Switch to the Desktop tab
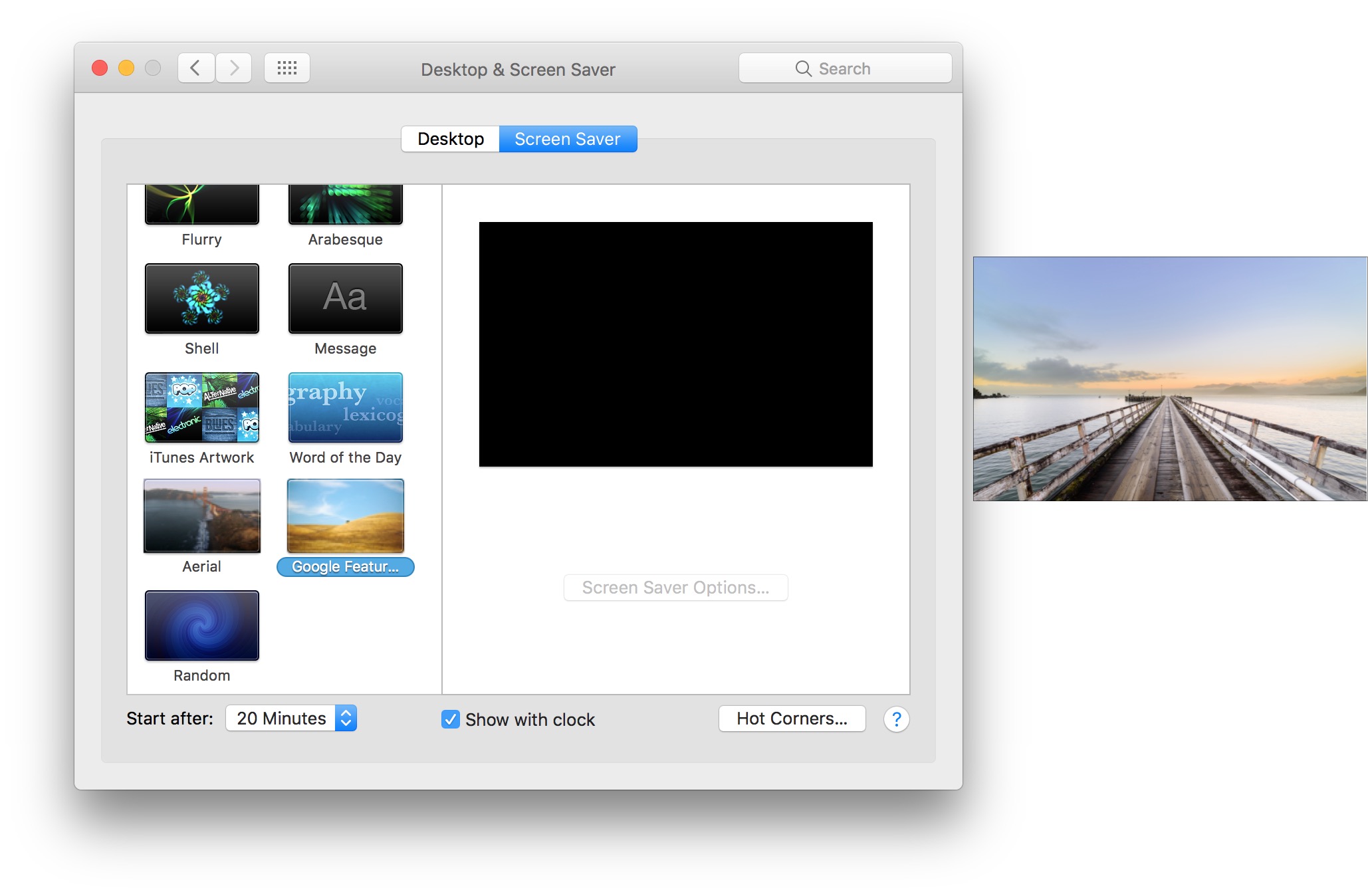This screenshot has width=1368, height=896. (x=451, y=139)
